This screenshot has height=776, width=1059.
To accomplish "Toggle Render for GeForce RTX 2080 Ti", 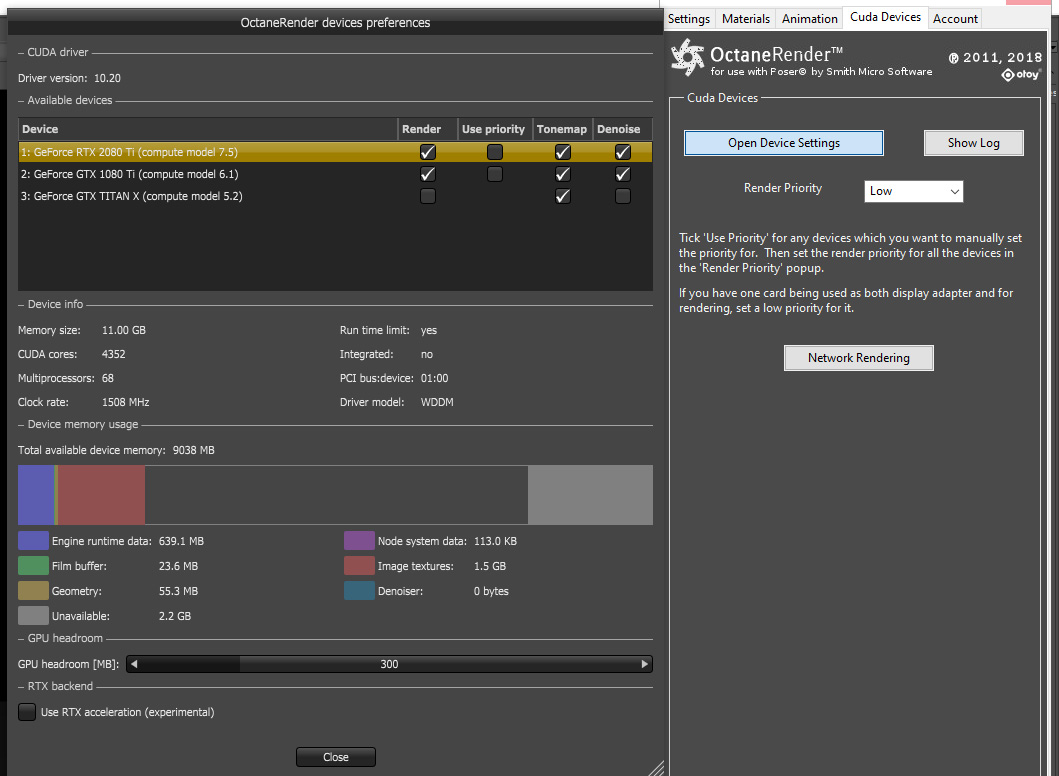I will click(x=428, y=152).
